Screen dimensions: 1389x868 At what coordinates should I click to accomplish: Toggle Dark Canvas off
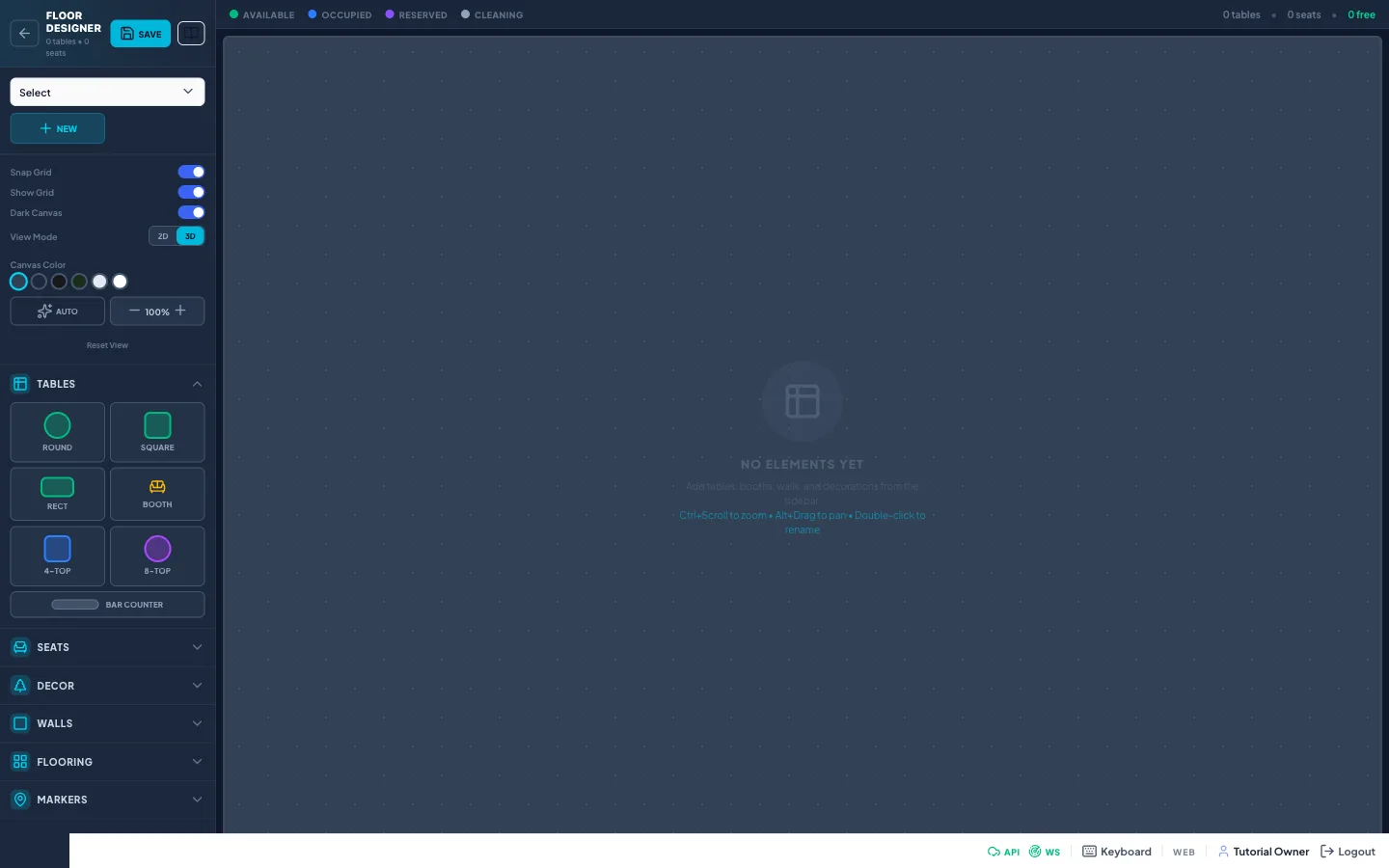pos(191,212)
